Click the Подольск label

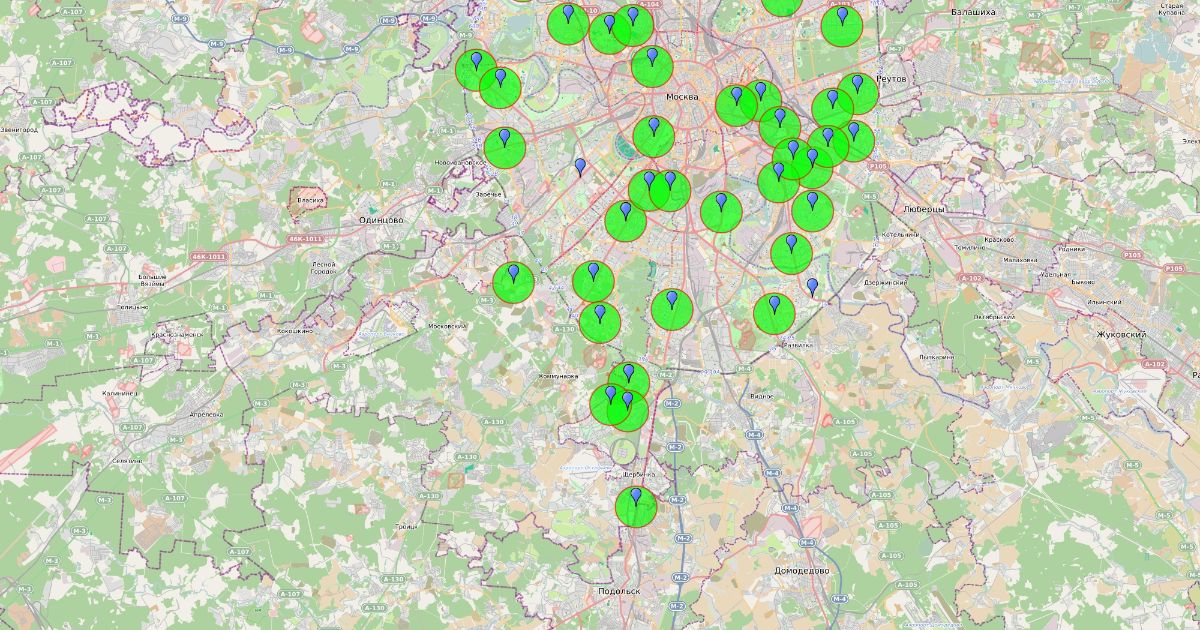pyautogui.click(x=618, y=591)
